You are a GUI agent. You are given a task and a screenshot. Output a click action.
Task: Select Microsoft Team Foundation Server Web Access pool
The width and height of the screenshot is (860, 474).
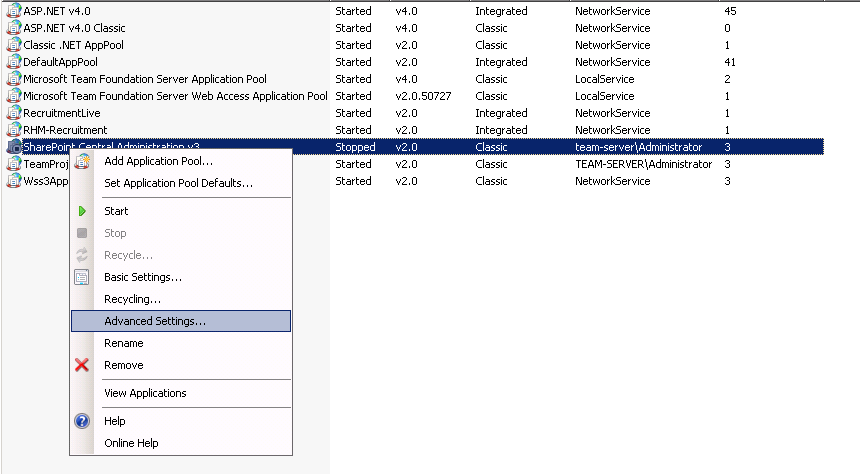[175, 96]
